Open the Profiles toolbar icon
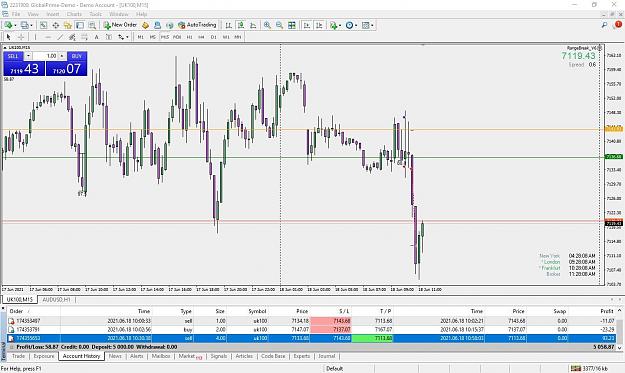625x373 pixels. click(x=24, y=25)
